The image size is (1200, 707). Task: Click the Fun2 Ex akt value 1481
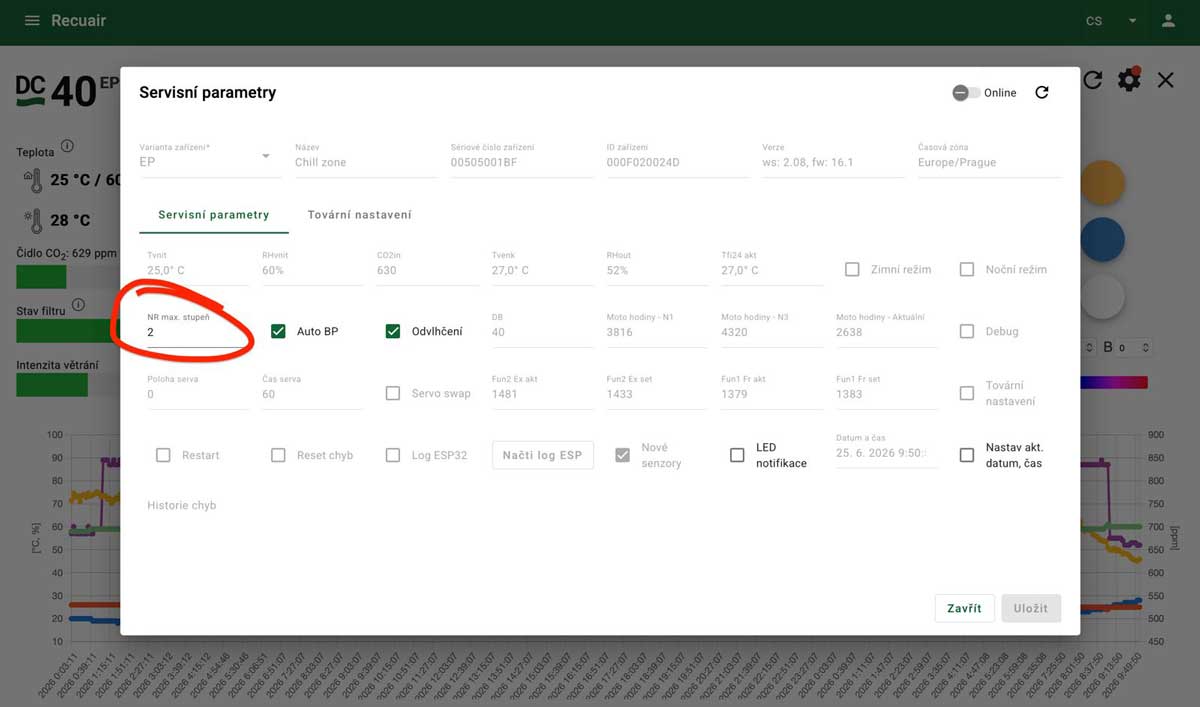(x=505, y=394)
